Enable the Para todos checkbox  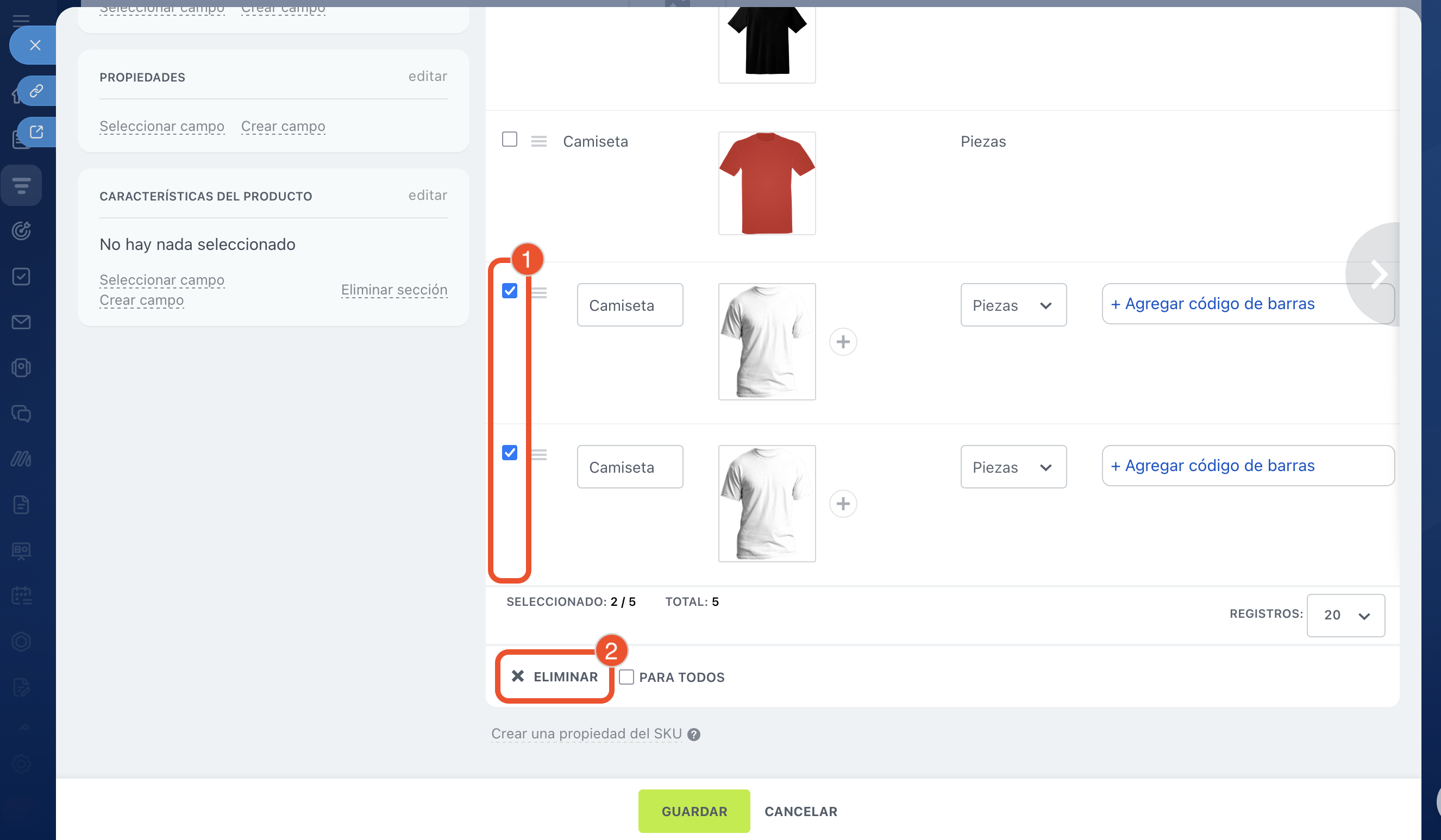[626, 677]
